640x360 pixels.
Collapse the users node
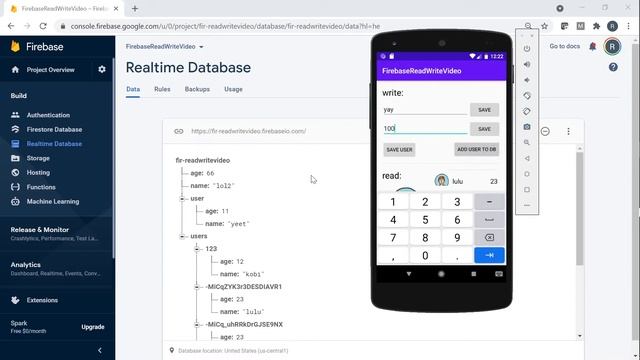tap(182, 236)
